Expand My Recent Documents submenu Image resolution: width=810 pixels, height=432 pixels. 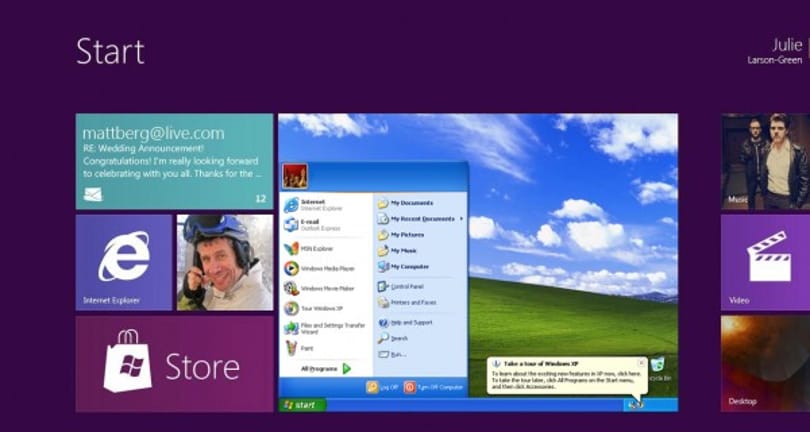pos(420,219)
